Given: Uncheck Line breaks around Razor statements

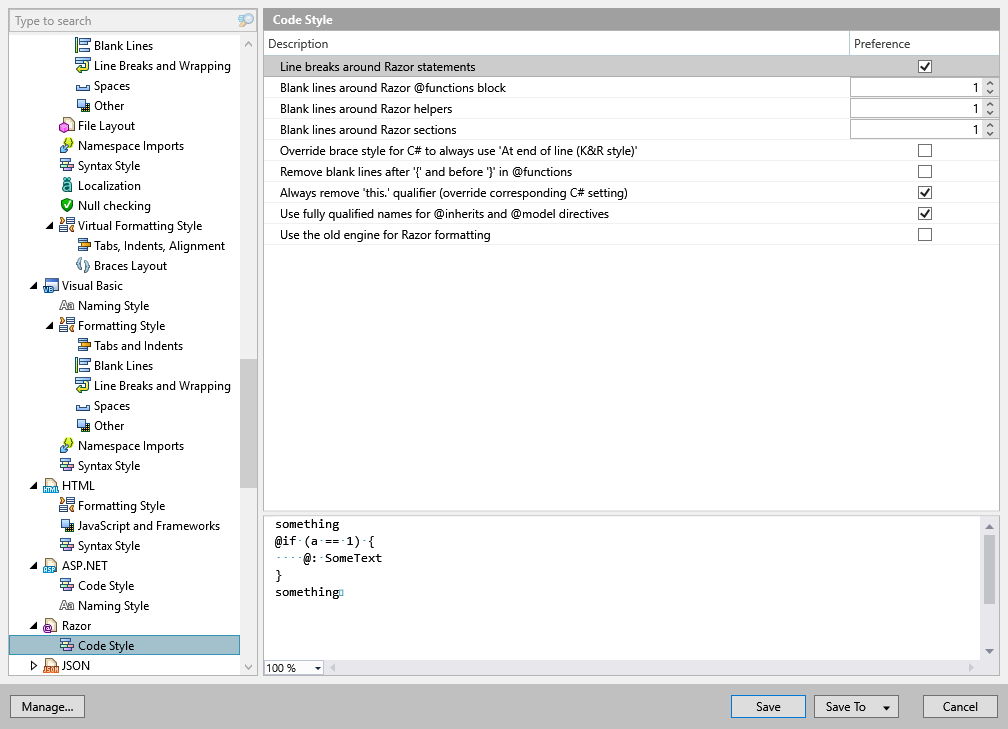Looking at the screenshot, I should click(924, 66).
